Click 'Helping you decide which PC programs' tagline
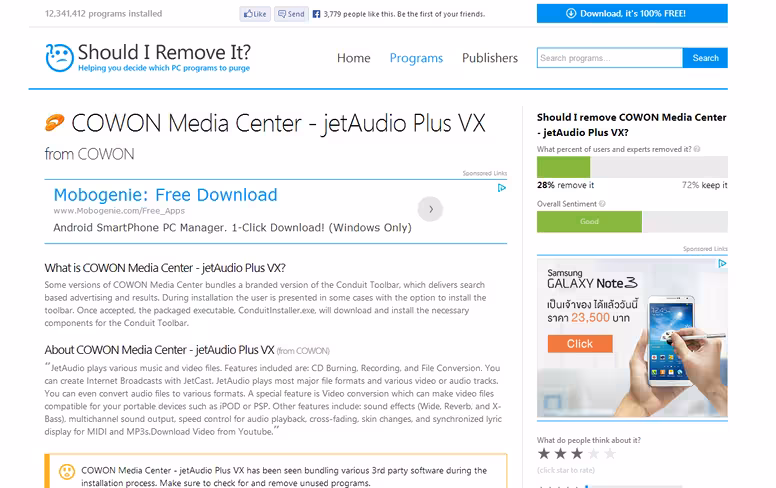The height and width of the screenshot is (488, 776). tap(164, 68)
